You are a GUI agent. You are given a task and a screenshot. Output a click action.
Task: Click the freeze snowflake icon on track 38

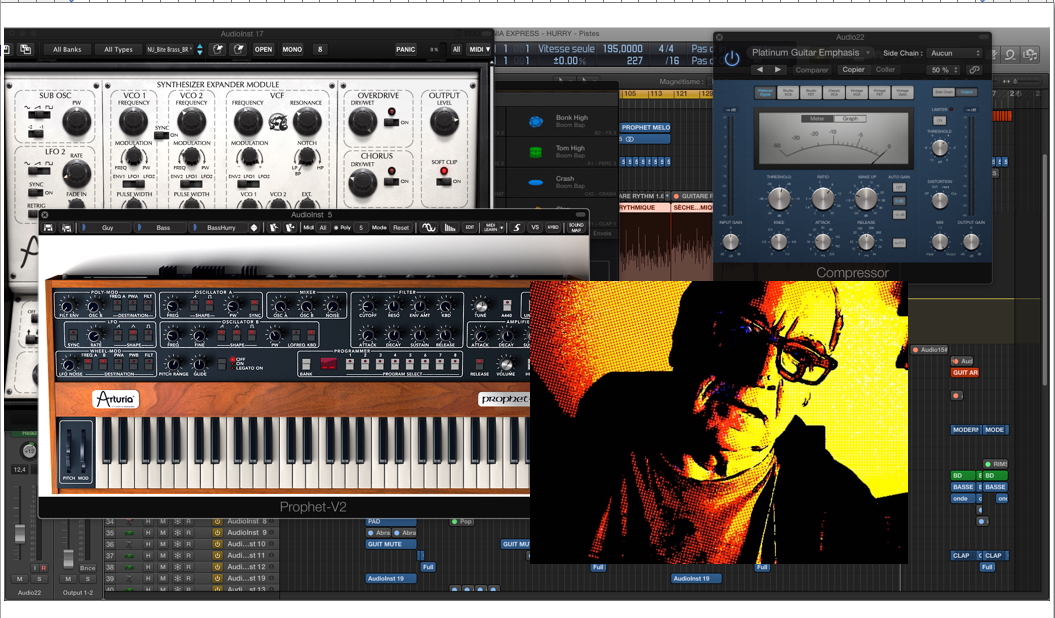(178, 567)
